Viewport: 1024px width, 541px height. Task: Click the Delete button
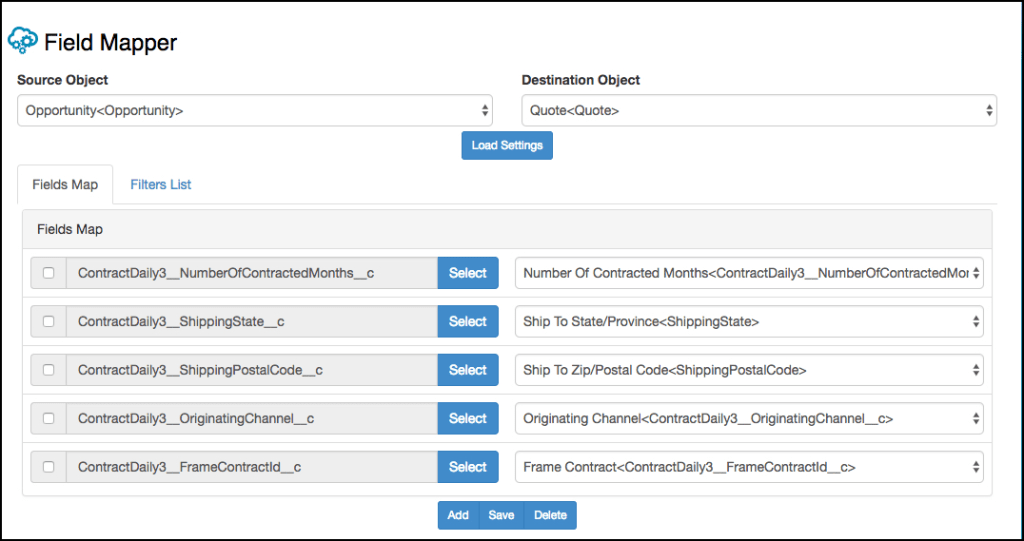[550, 515]
